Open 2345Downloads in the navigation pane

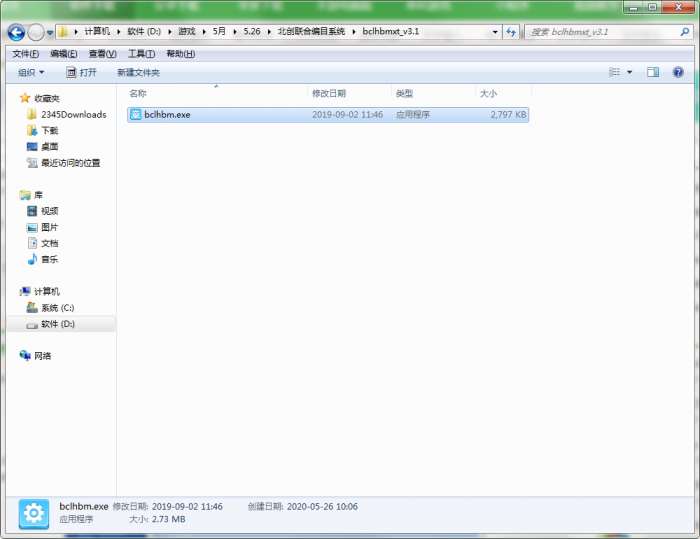[74, 115]
